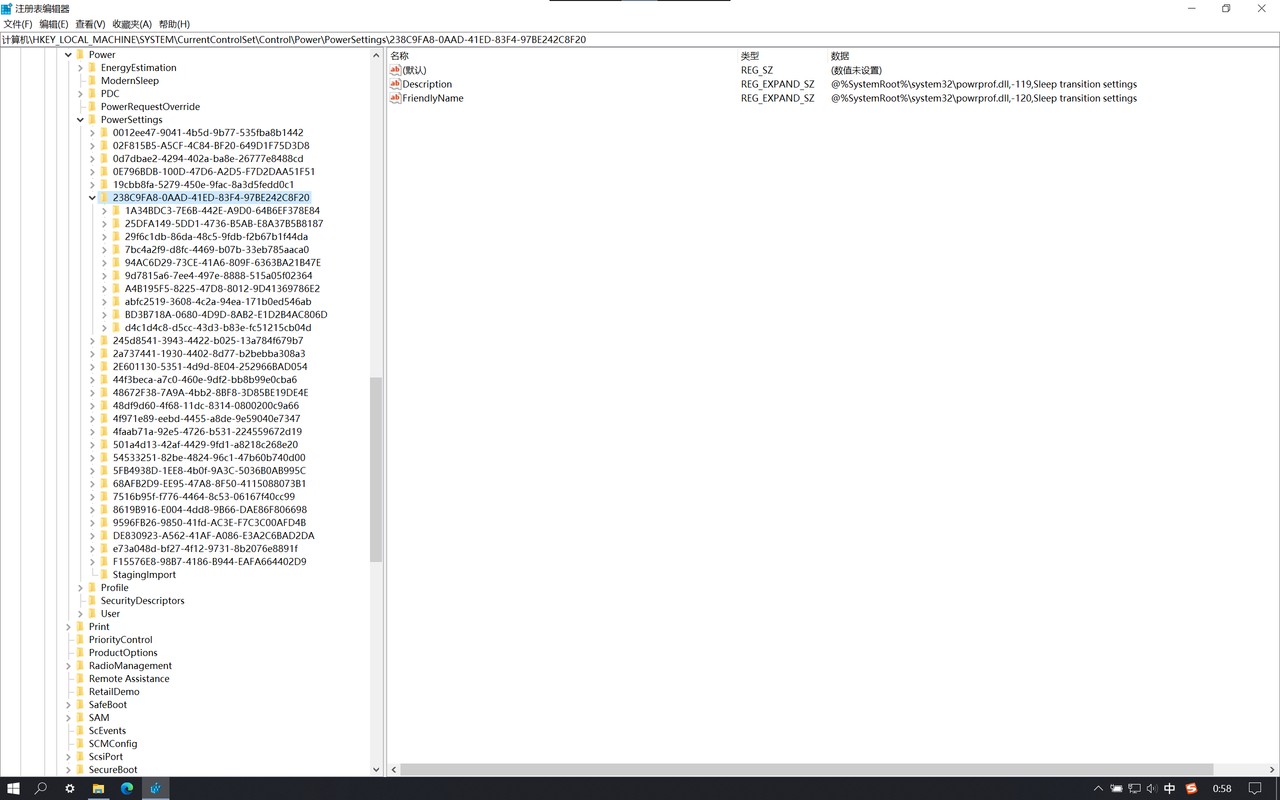This screenshot has width=1280, height=800.
Task: Select the d4c1d4c8-d5cc-43d3 subkey
Action: click(217, 328)
